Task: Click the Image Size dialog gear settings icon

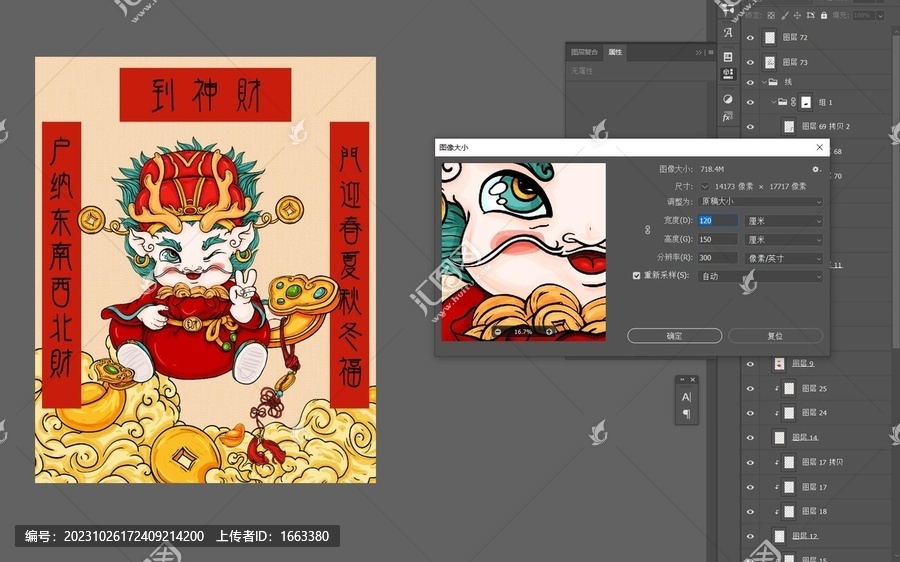Action: pyautogui.click(x=816, y=169)
